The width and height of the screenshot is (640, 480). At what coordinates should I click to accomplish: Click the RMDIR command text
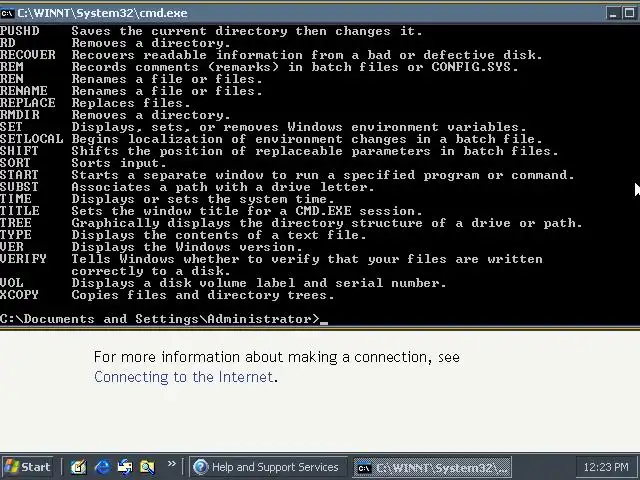(20, 115)
